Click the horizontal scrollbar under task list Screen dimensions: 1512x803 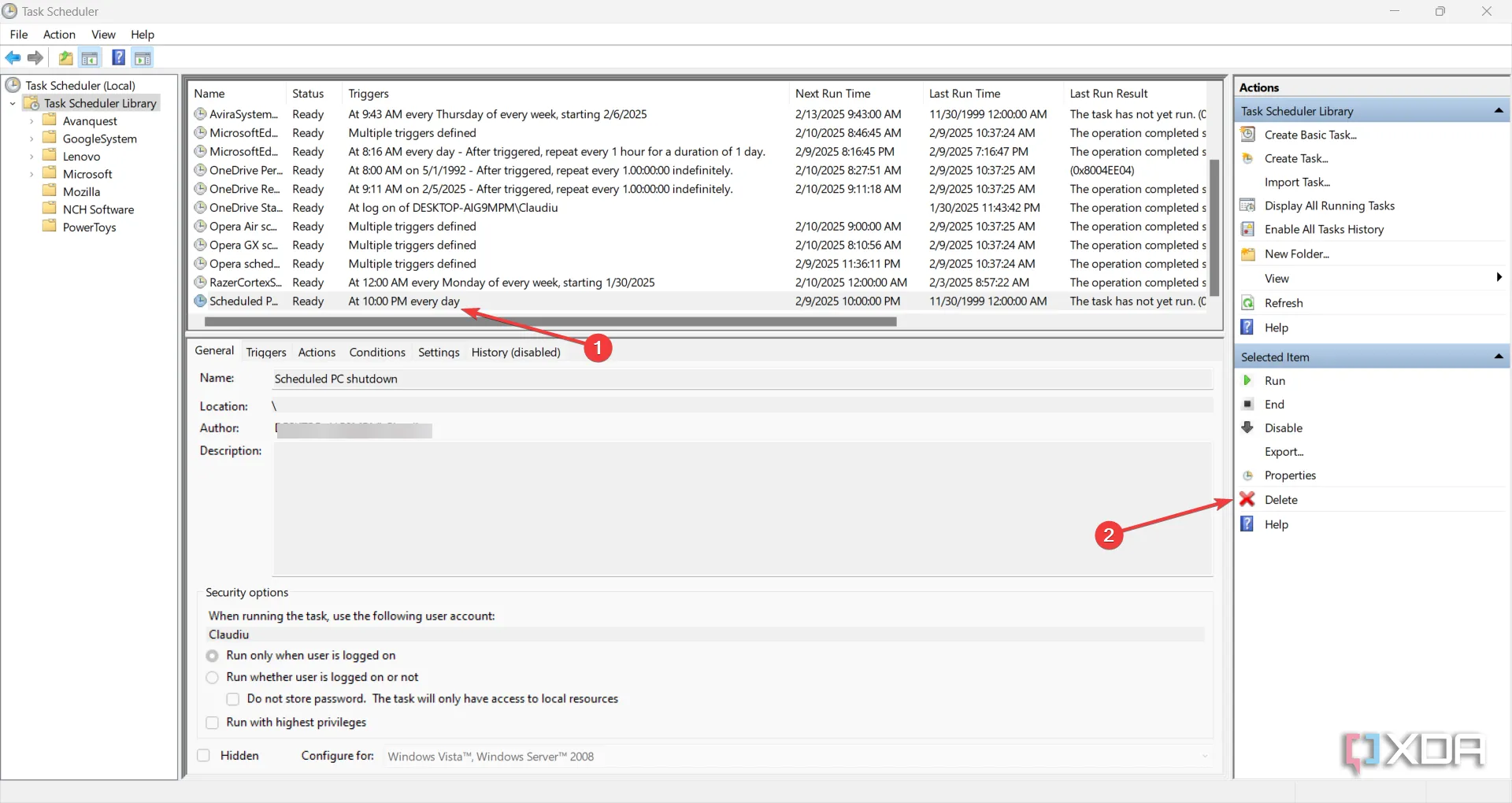[550, 321]
